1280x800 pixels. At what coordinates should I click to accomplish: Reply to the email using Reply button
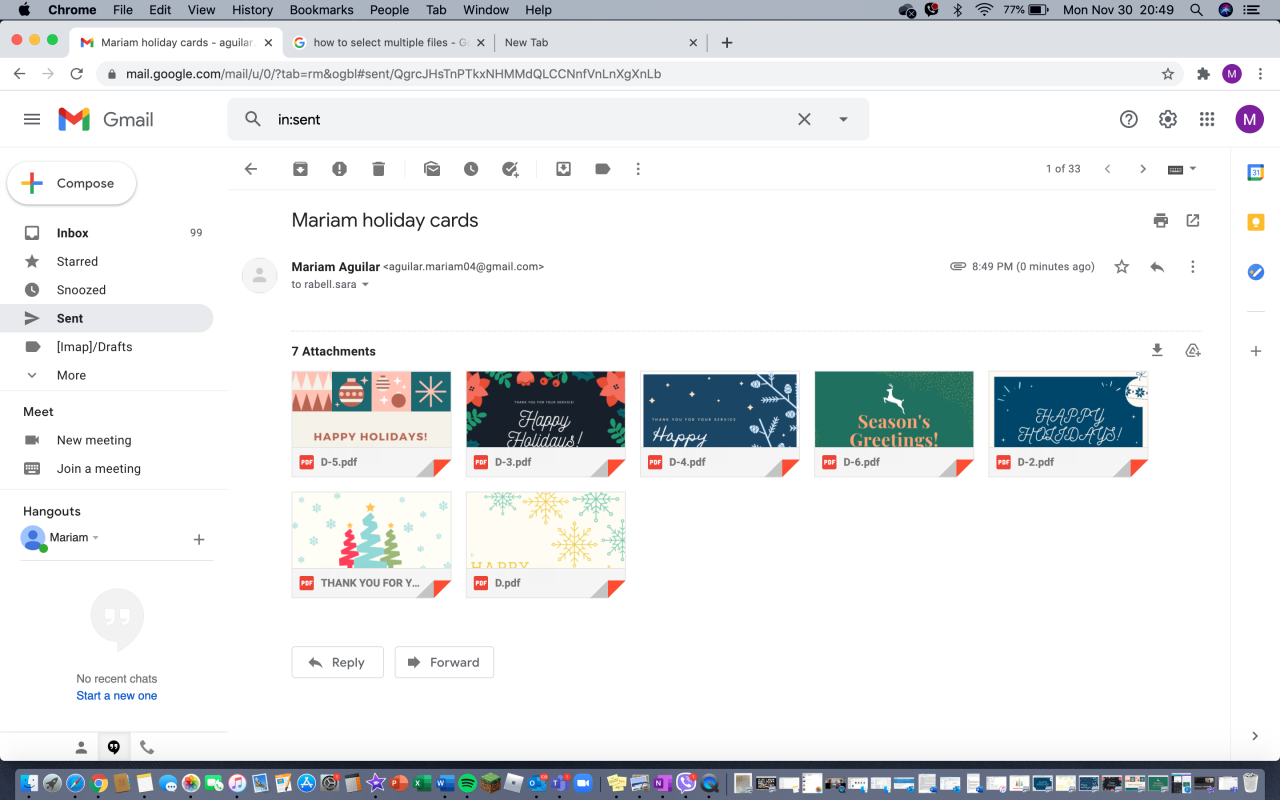(337, 662)
